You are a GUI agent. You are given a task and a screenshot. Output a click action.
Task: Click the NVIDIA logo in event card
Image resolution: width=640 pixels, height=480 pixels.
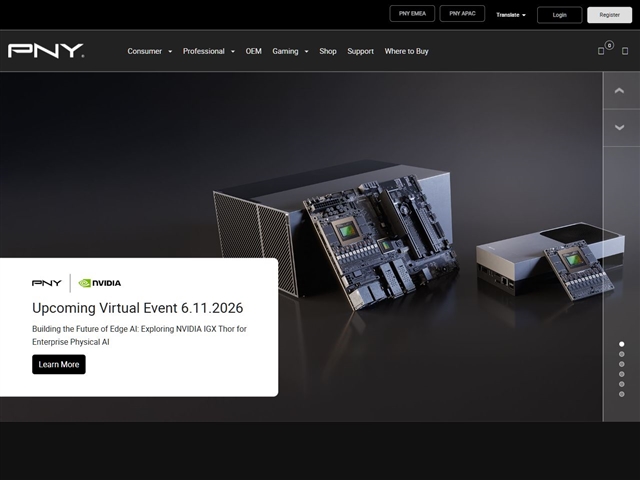coord(100,283)
